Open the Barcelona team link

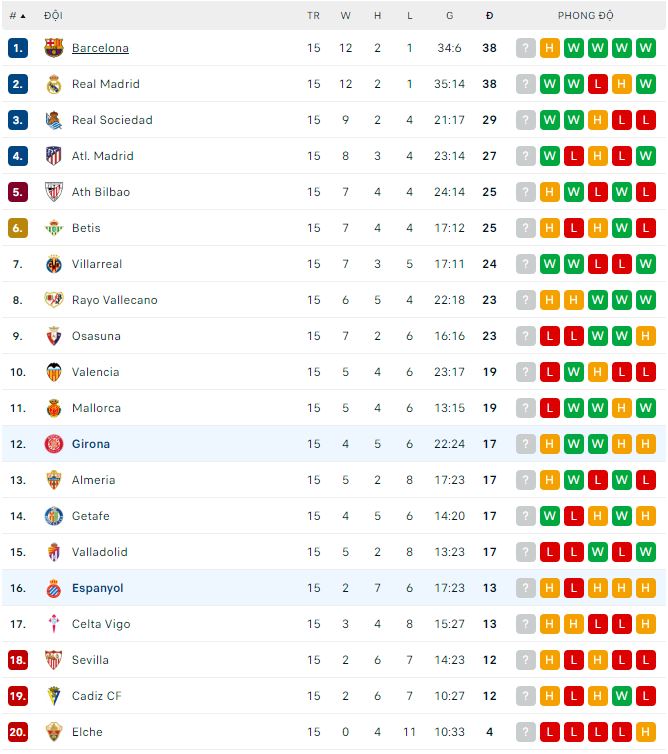coord(100,48)
